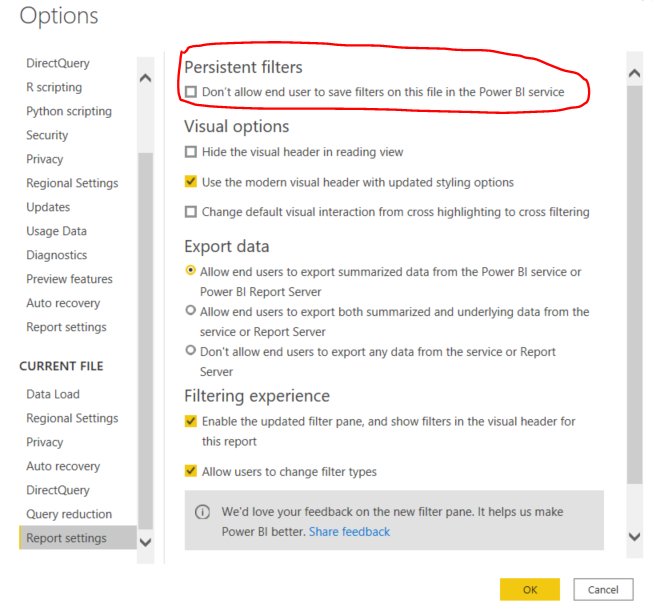Uncheck 'Enable the updated filter pane' checkbox

click(191, 421)
